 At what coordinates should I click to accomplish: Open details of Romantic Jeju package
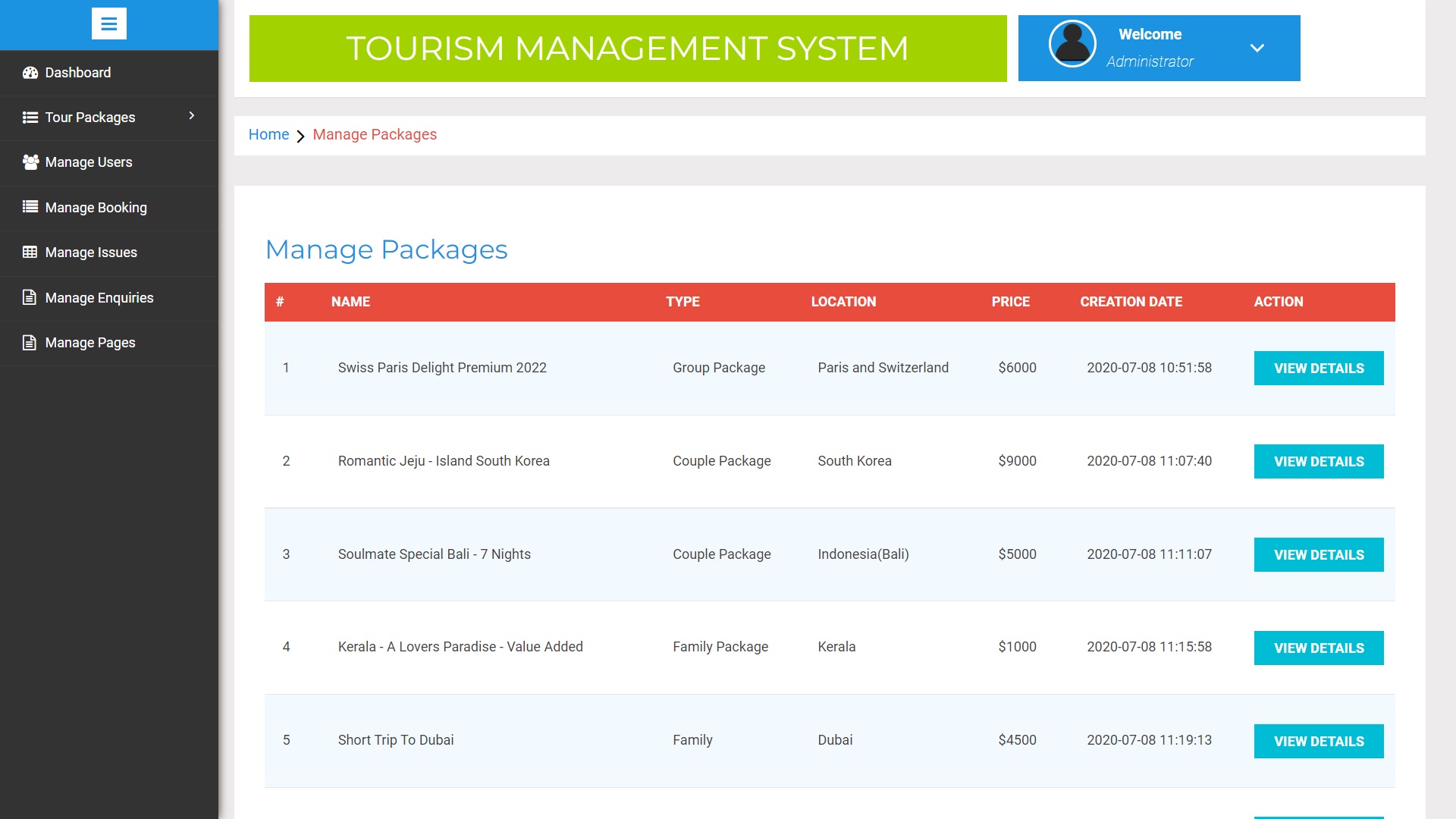click(x=1319, y=461)
